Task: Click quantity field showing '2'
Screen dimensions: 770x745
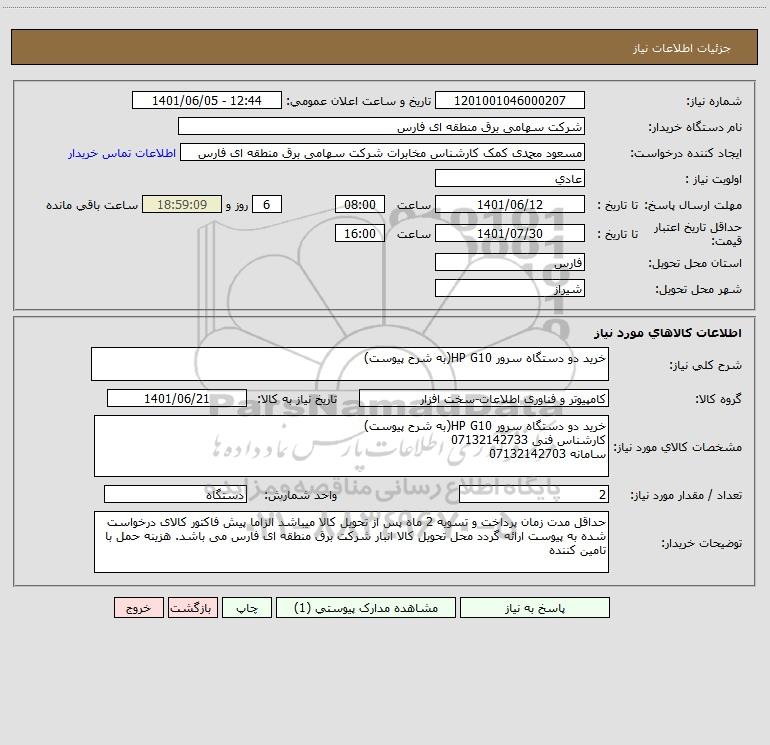Action: tap(534, 494)
